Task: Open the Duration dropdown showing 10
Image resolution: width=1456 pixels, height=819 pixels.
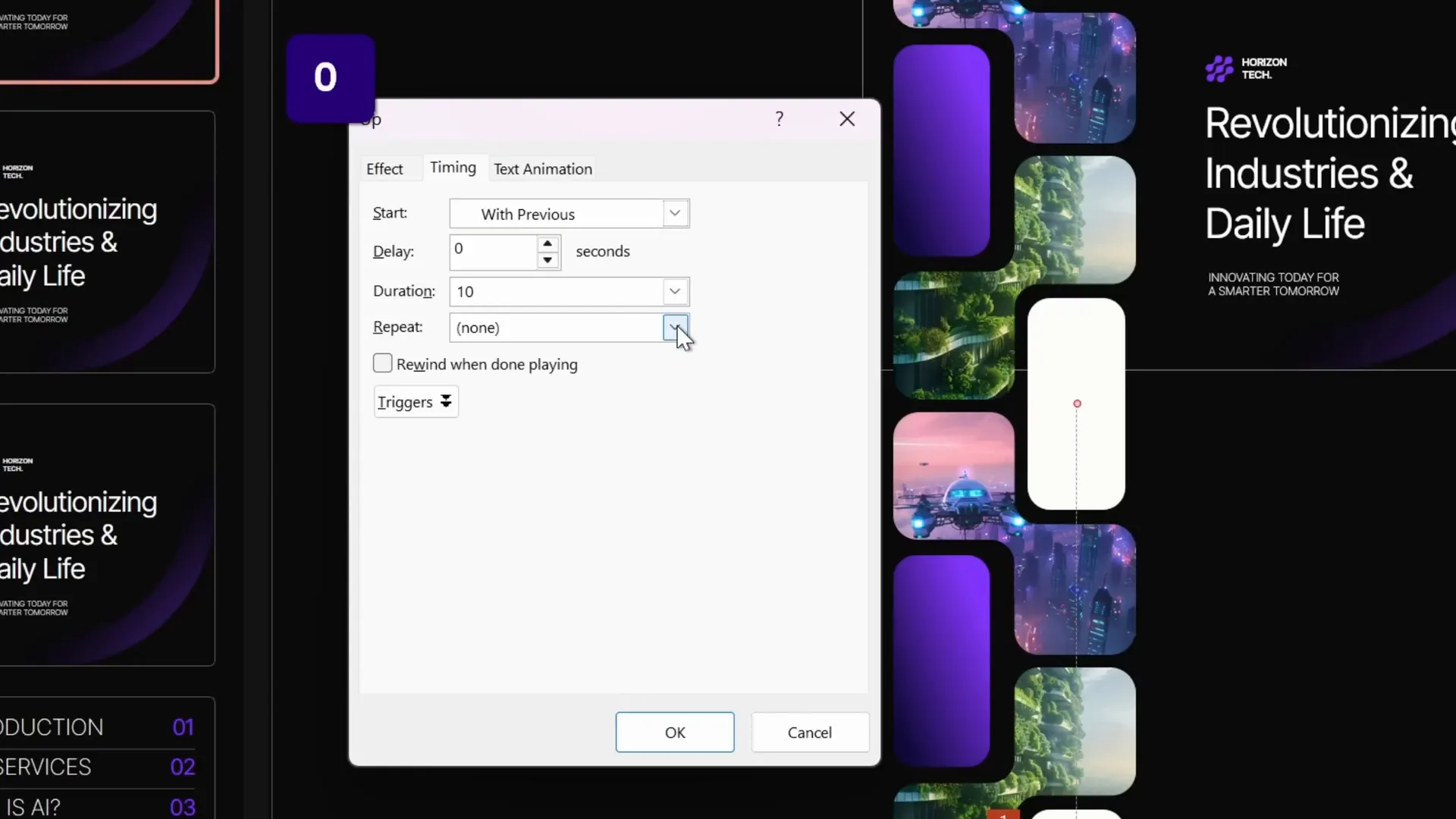Action: [674, 291]
